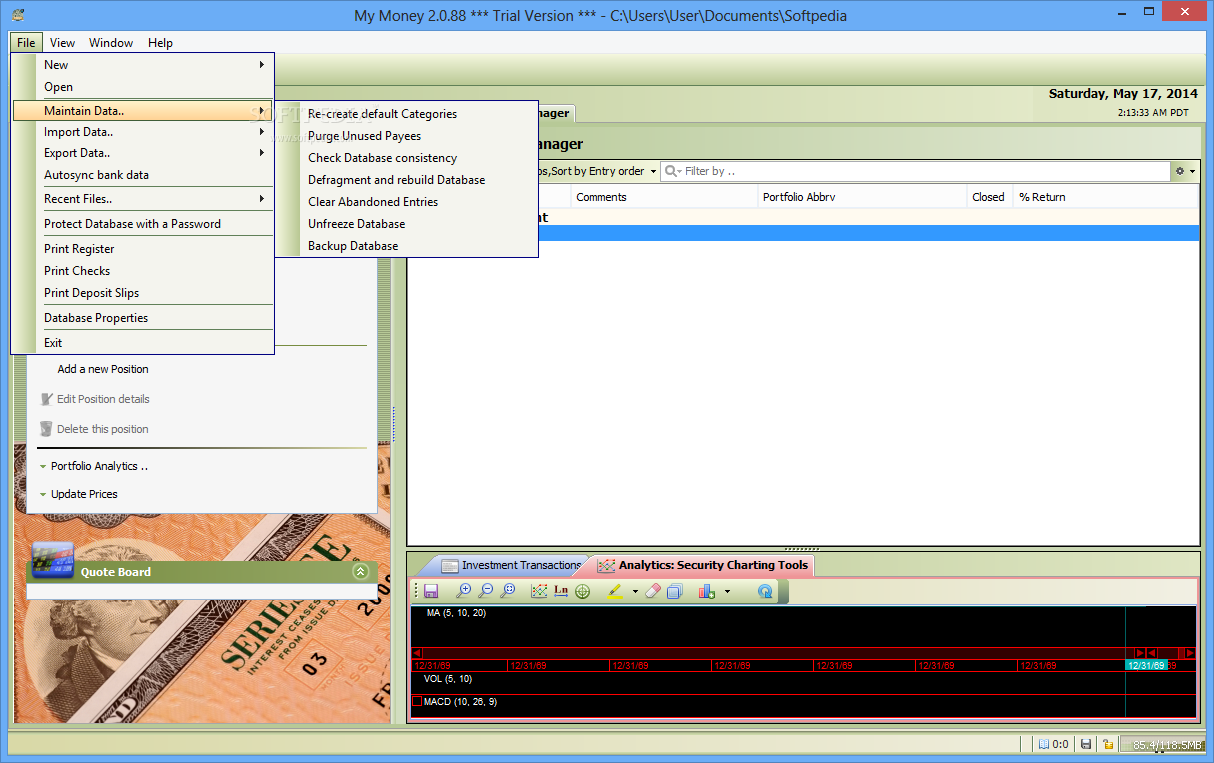
Task: Click the Investment Transactions tab icon
Action: [x=450, y=566]
